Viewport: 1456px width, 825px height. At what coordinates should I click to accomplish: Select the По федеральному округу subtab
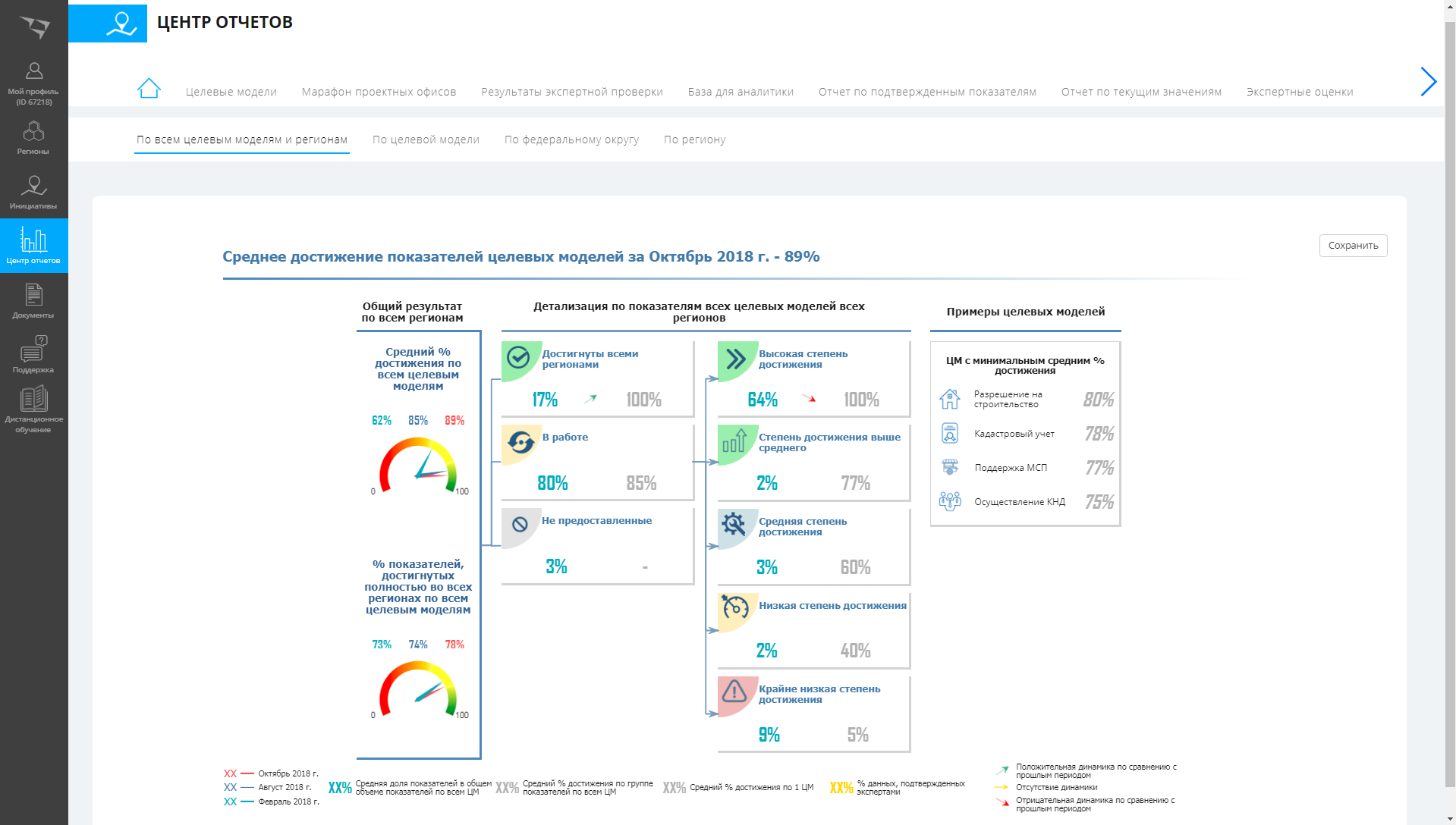571,140
